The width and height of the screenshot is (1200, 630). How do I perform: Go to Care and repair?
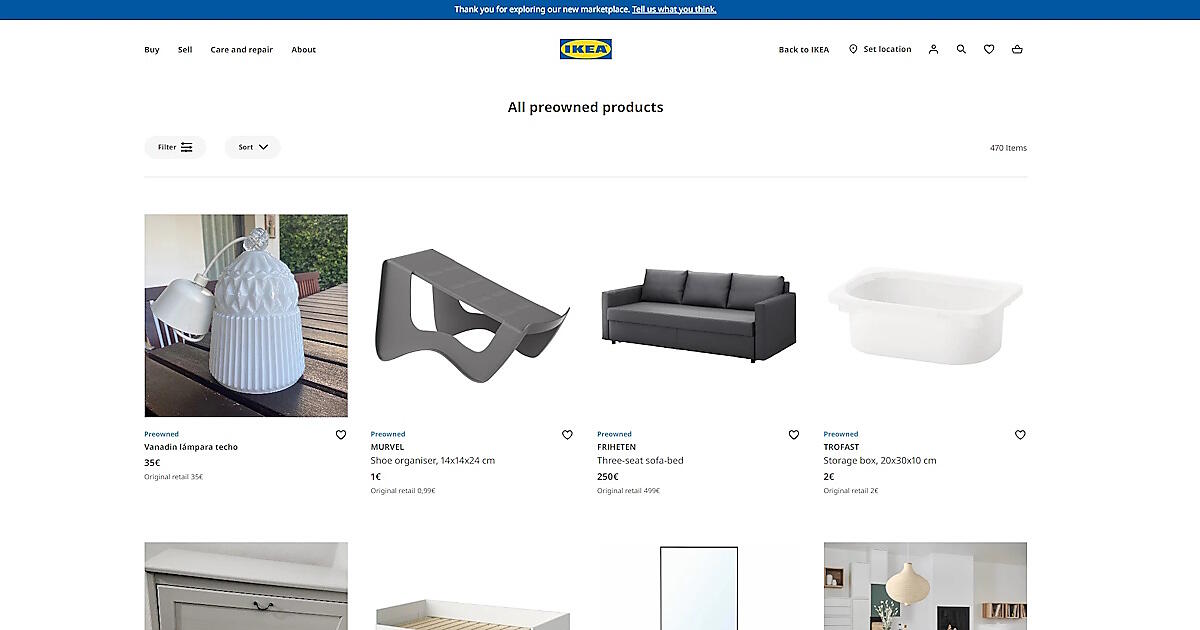(x=241, y=50)
